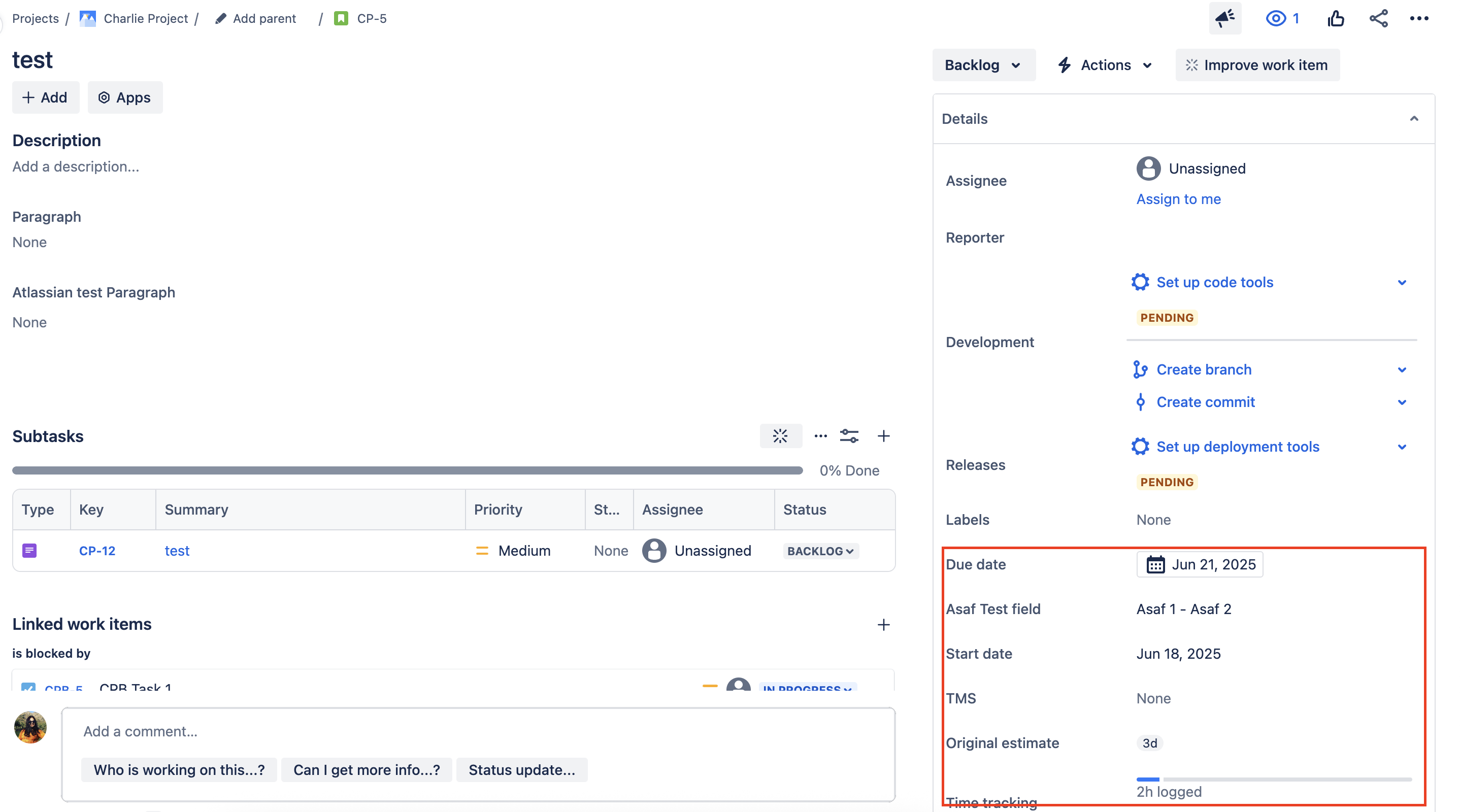Open the top-right more actions menu

1418,18
